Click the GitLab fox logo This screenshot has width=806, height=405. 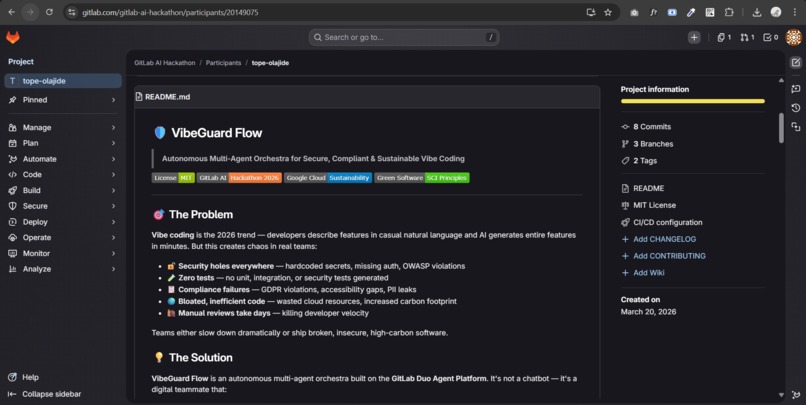[x=13, y=37]
